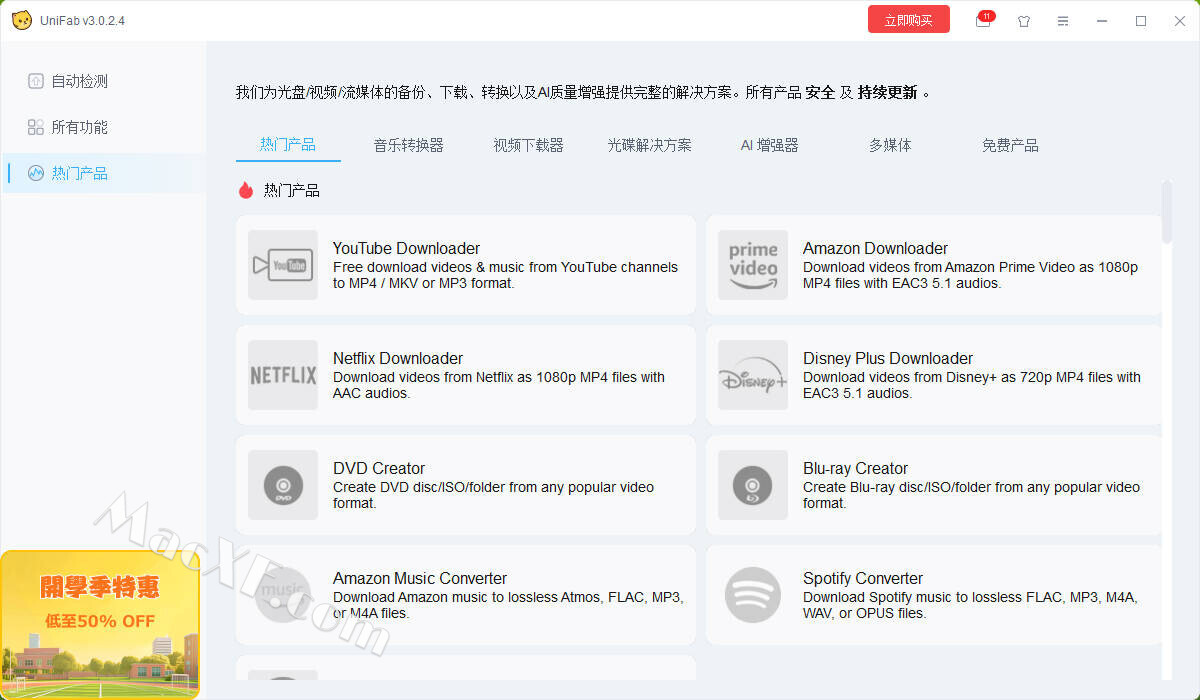Switch to the 多媒体 tab
This screenshot has height=700, width=1200.
[x=890, y=145]
